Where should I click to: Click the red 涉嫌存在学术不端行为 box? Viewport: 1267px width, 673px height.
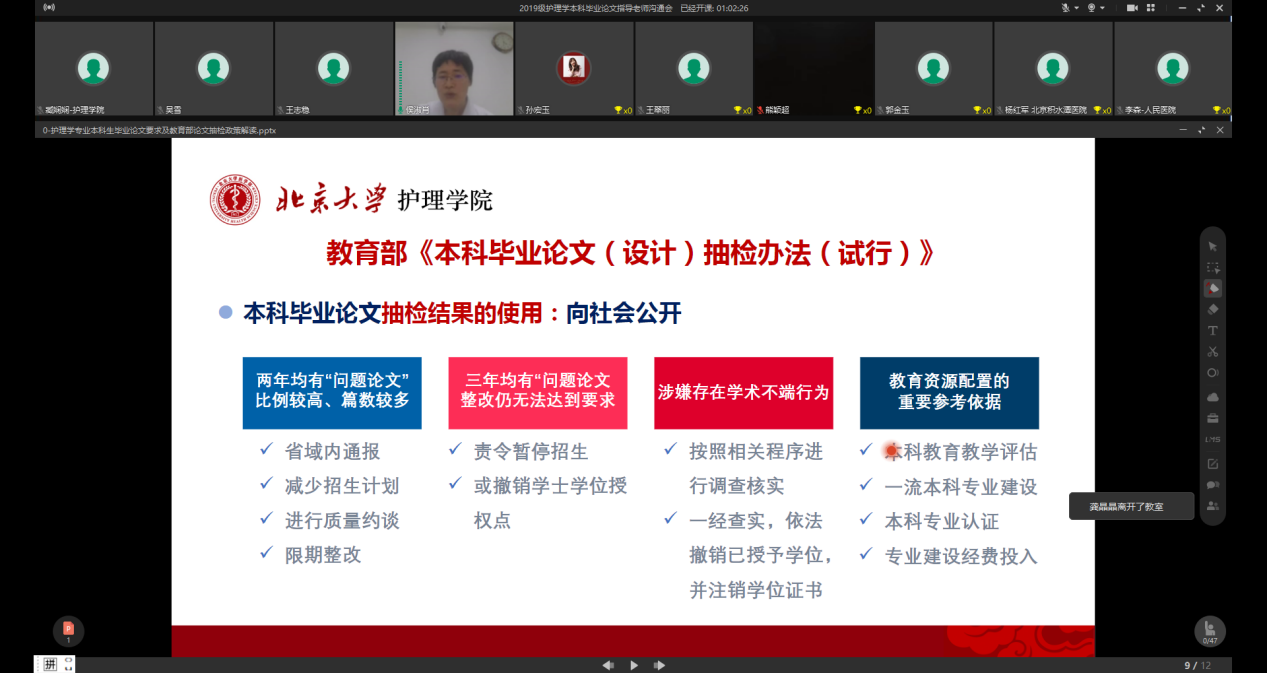coord(744,393)
